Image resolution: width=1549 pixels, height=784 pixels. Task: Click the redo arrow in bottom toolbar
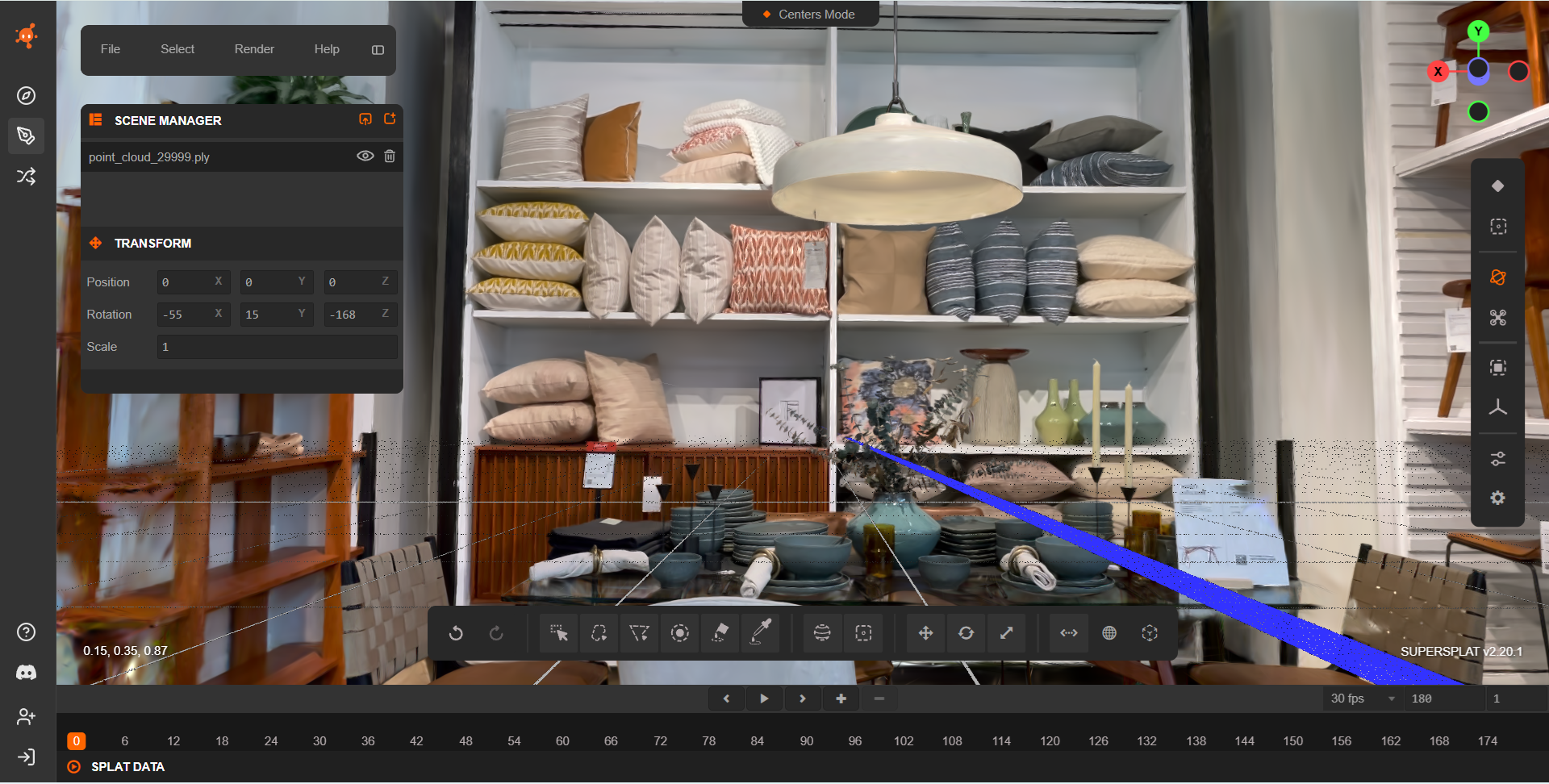coord(496,633)
